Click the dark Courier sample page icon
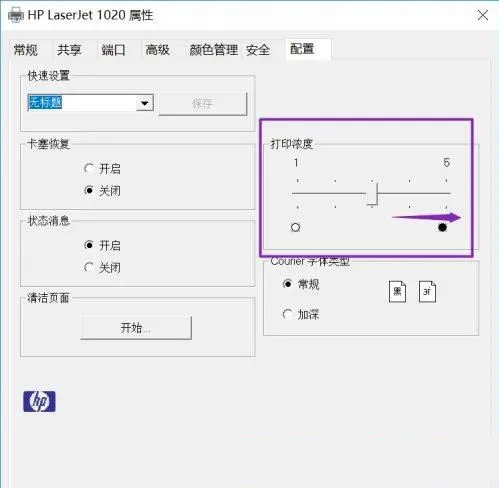This screenshot has height=488, width=499. [x=397, y=292]
